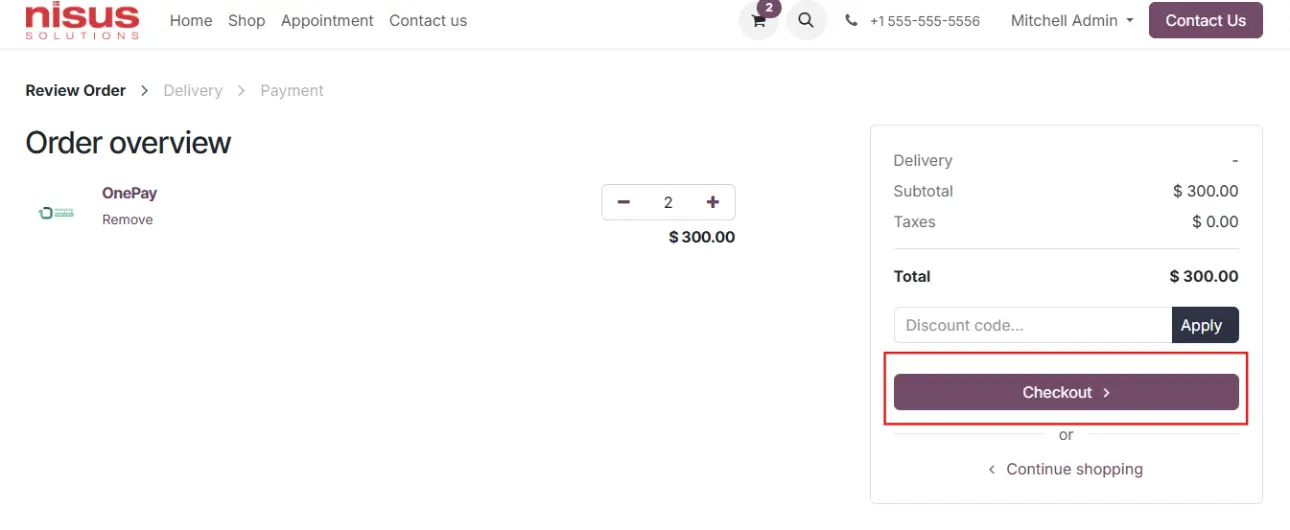1290x530 pixels.
Task: Click Continue shopping link
Action: (x=1066, y=469)
